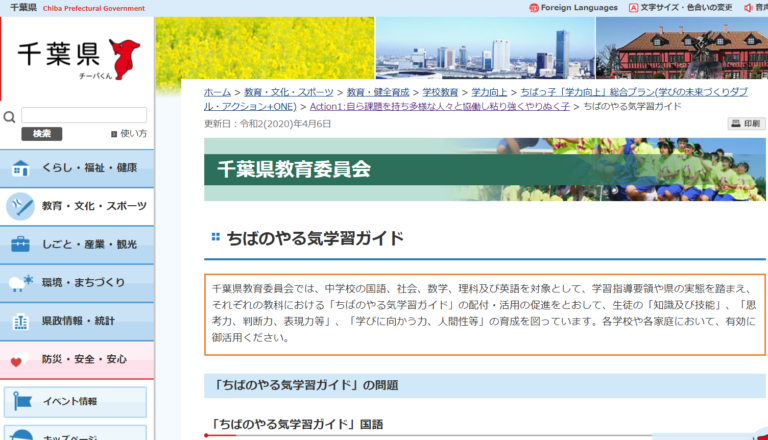This screenshot has width=768, height=440.
Task: Click the speaker audio icon
Action: 748,8
